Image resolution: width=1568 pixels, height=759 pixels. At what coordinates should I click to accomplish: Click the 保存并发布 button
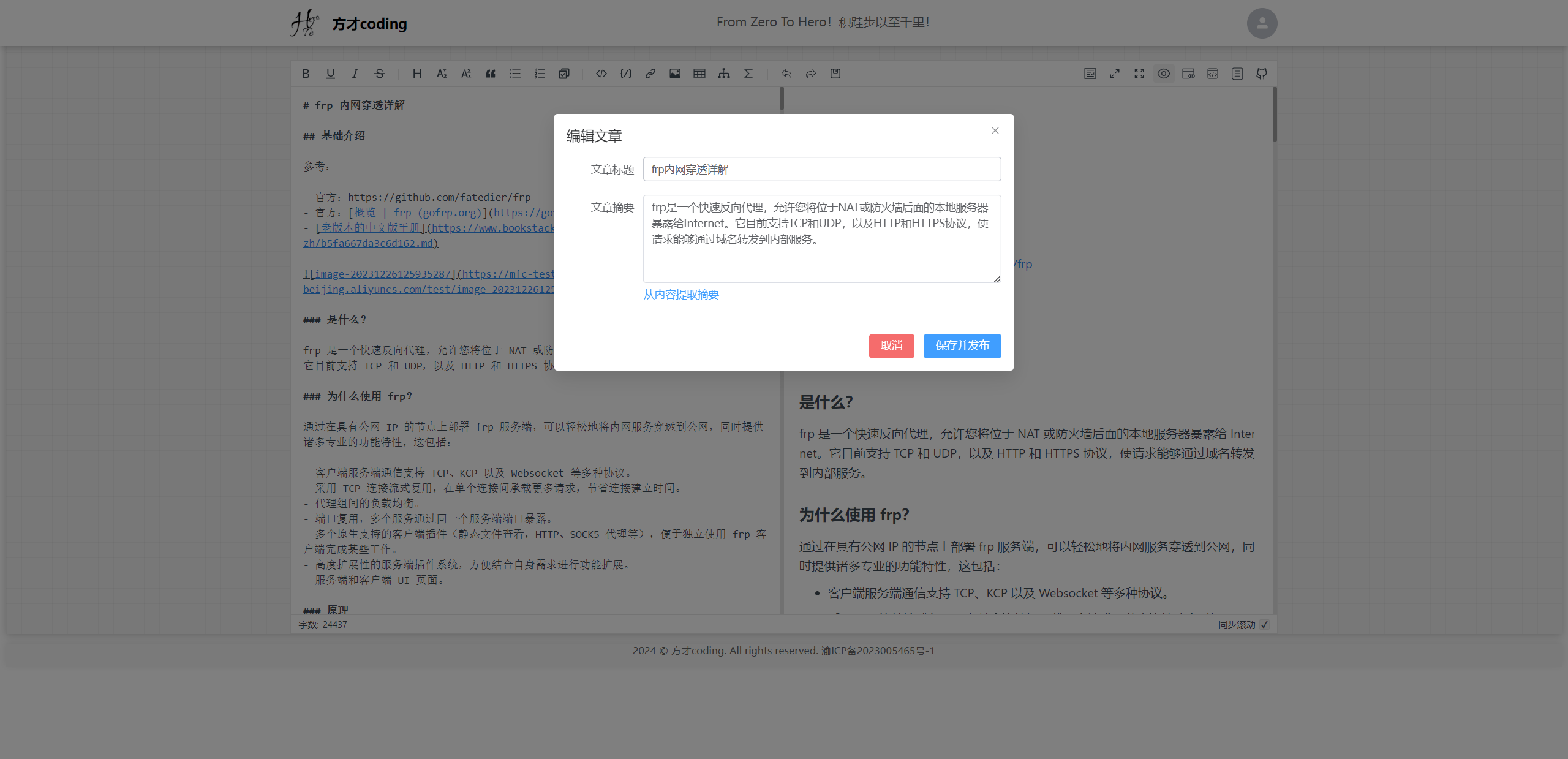coord(962,346)
